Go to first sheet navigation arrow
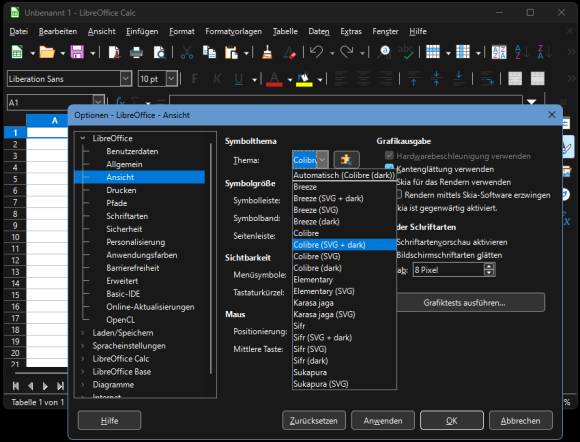Screen dimensions: 580x442 pyautogui.click(x=16, y=386)
